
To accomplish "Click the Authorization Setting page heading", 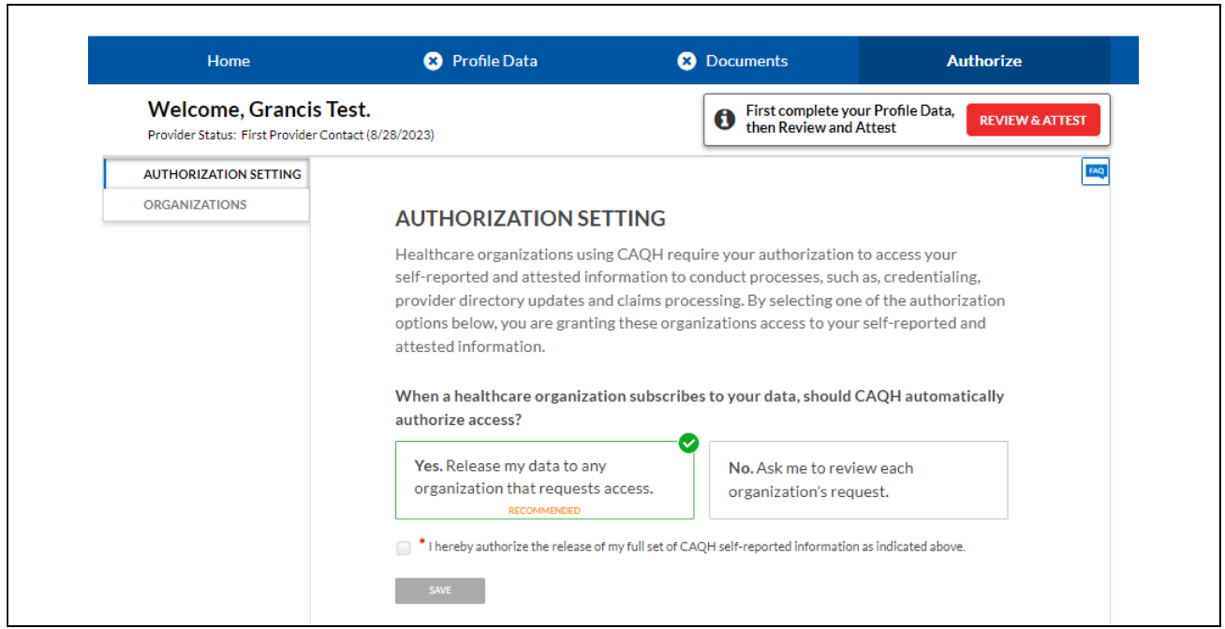I will (x=530, y=218).
